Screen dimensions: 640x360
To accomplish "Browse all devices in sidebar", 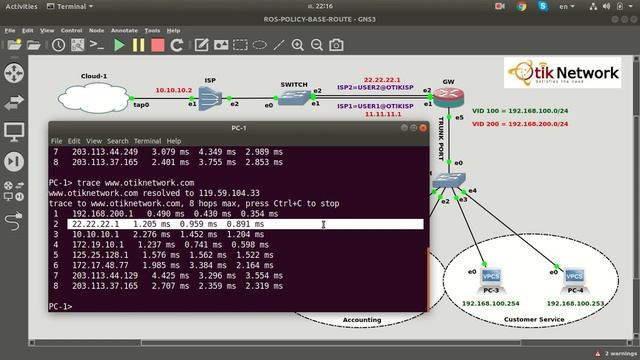I will pyautogui.click(x=14, y=191).
